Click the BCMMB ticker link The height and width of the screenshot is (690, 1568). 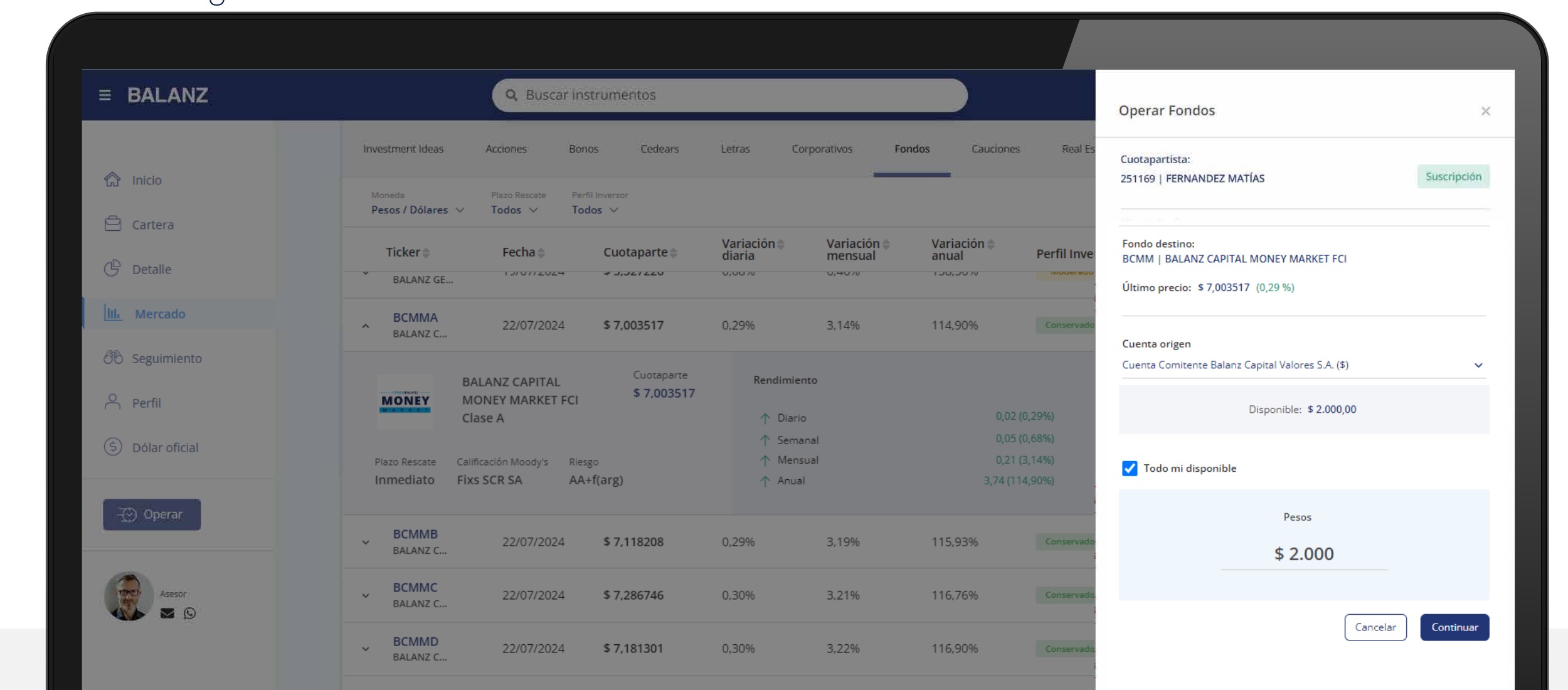[x=415, y=534]
